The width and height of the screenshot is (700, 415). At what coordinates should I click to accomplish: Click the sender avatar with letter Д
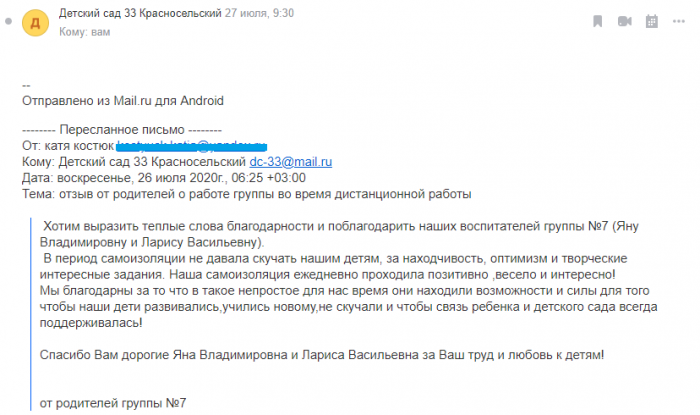37,20
